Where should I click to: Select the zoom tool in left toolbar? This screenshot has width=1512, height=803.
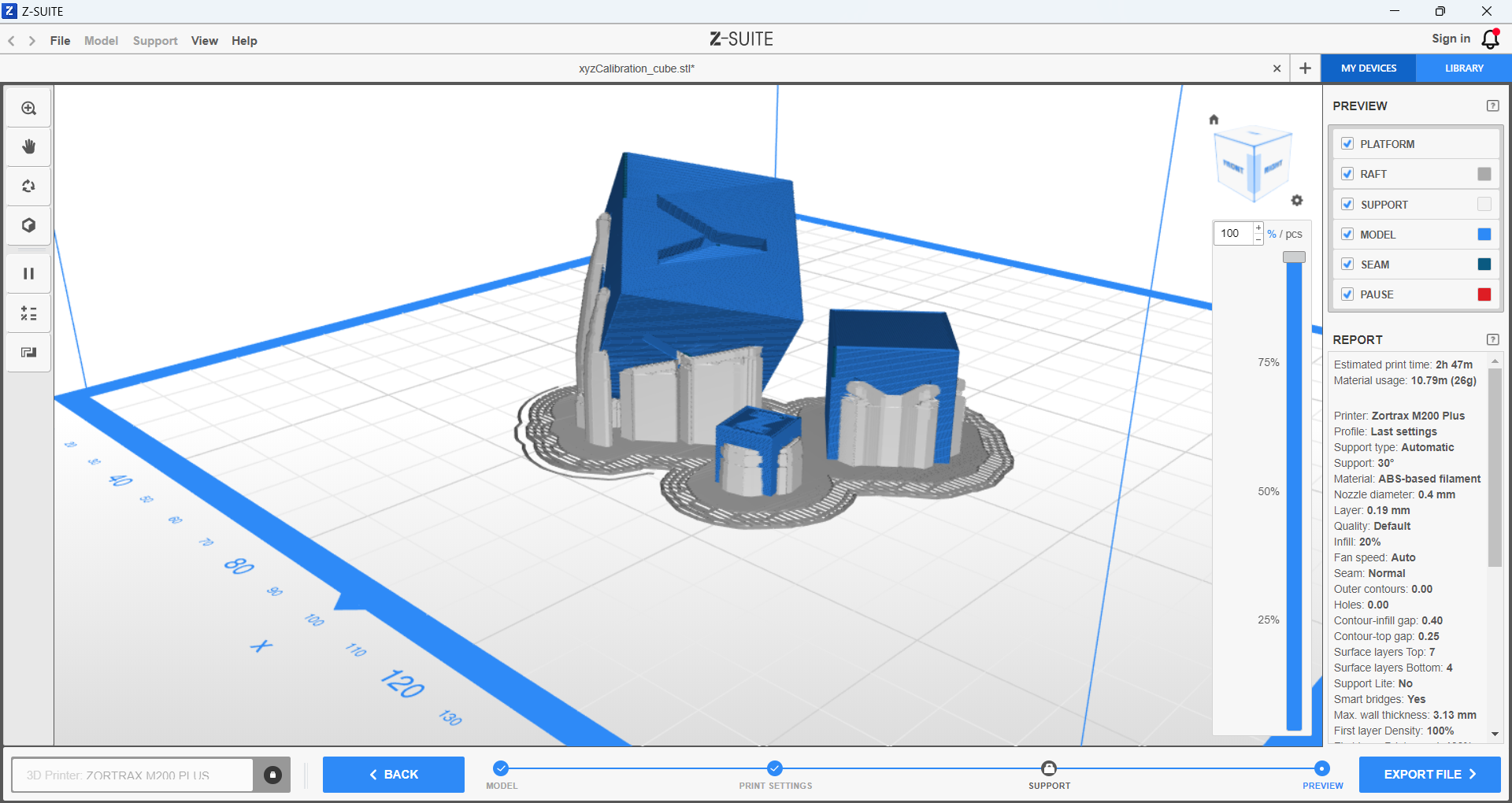(x=29, y=109)
